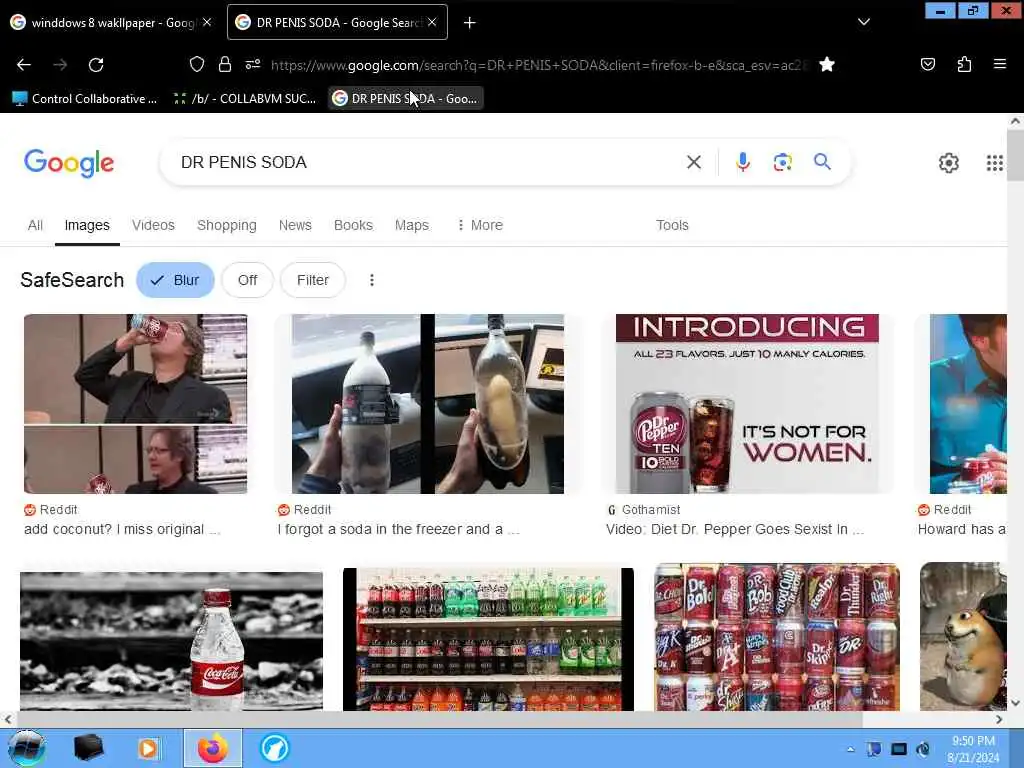
Task: Open the Control Collaborative bookmark
Action: 86,99
